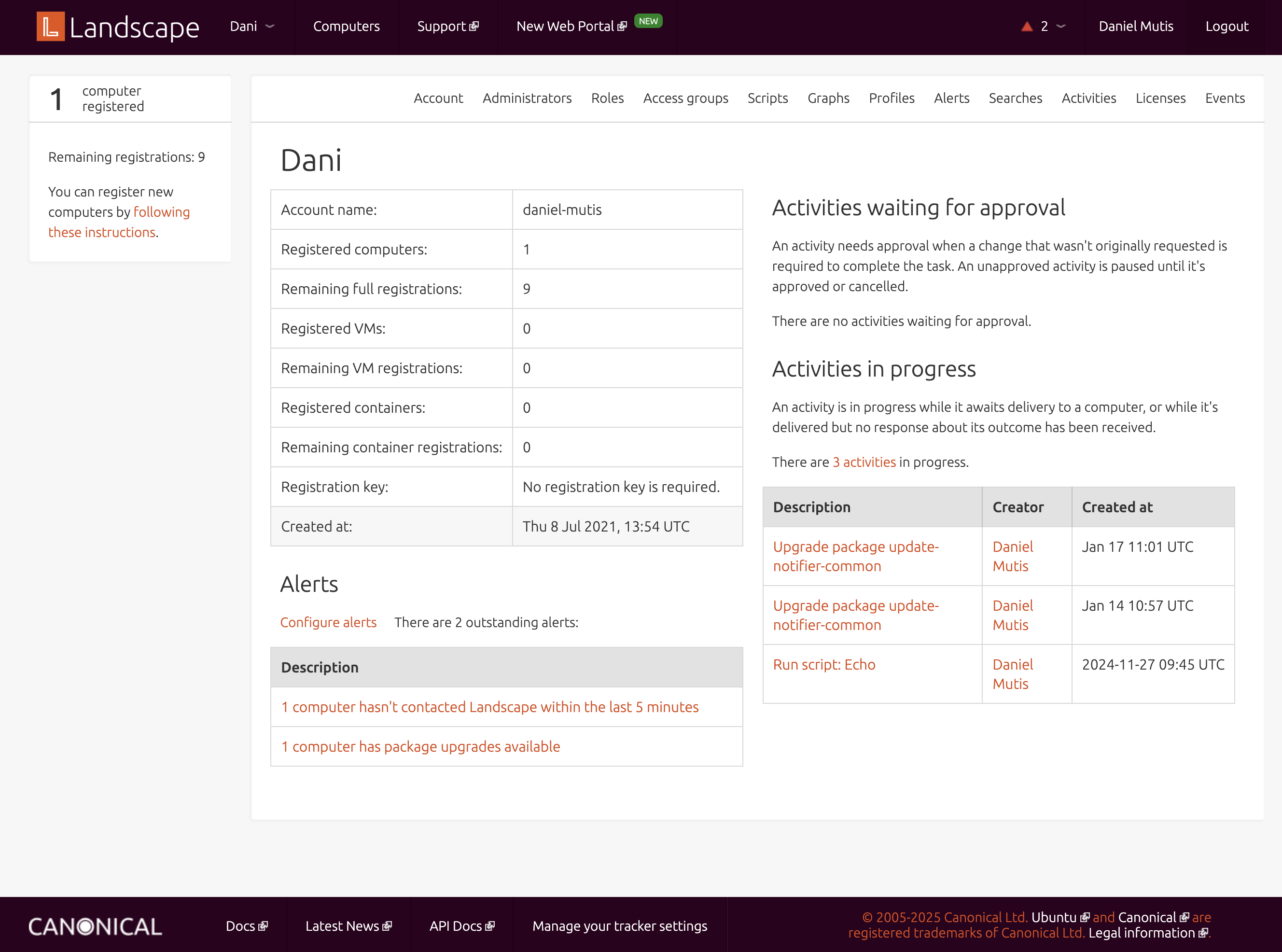Click the external-link icon after Latest News
The width and height of the screenshot is (1282, 952).
coord(387,926)
